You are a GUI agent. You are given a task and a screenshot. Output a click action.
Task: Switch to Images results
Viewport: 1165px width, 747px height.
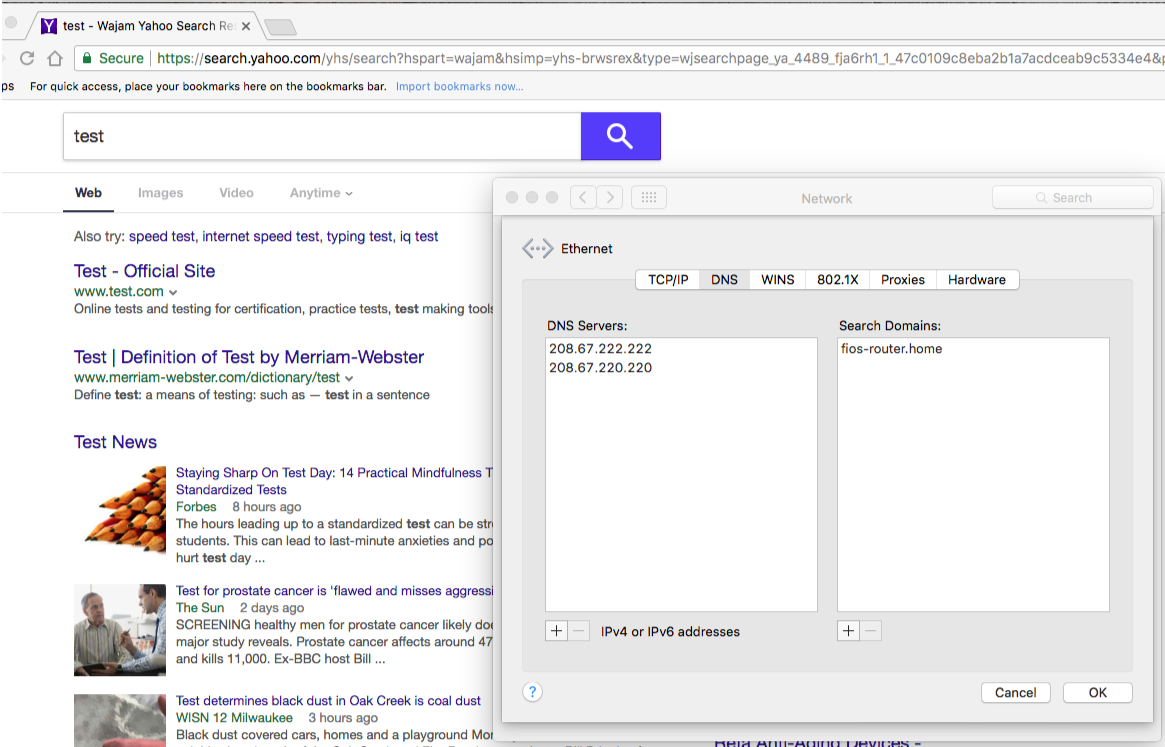[x=160, y=193]
